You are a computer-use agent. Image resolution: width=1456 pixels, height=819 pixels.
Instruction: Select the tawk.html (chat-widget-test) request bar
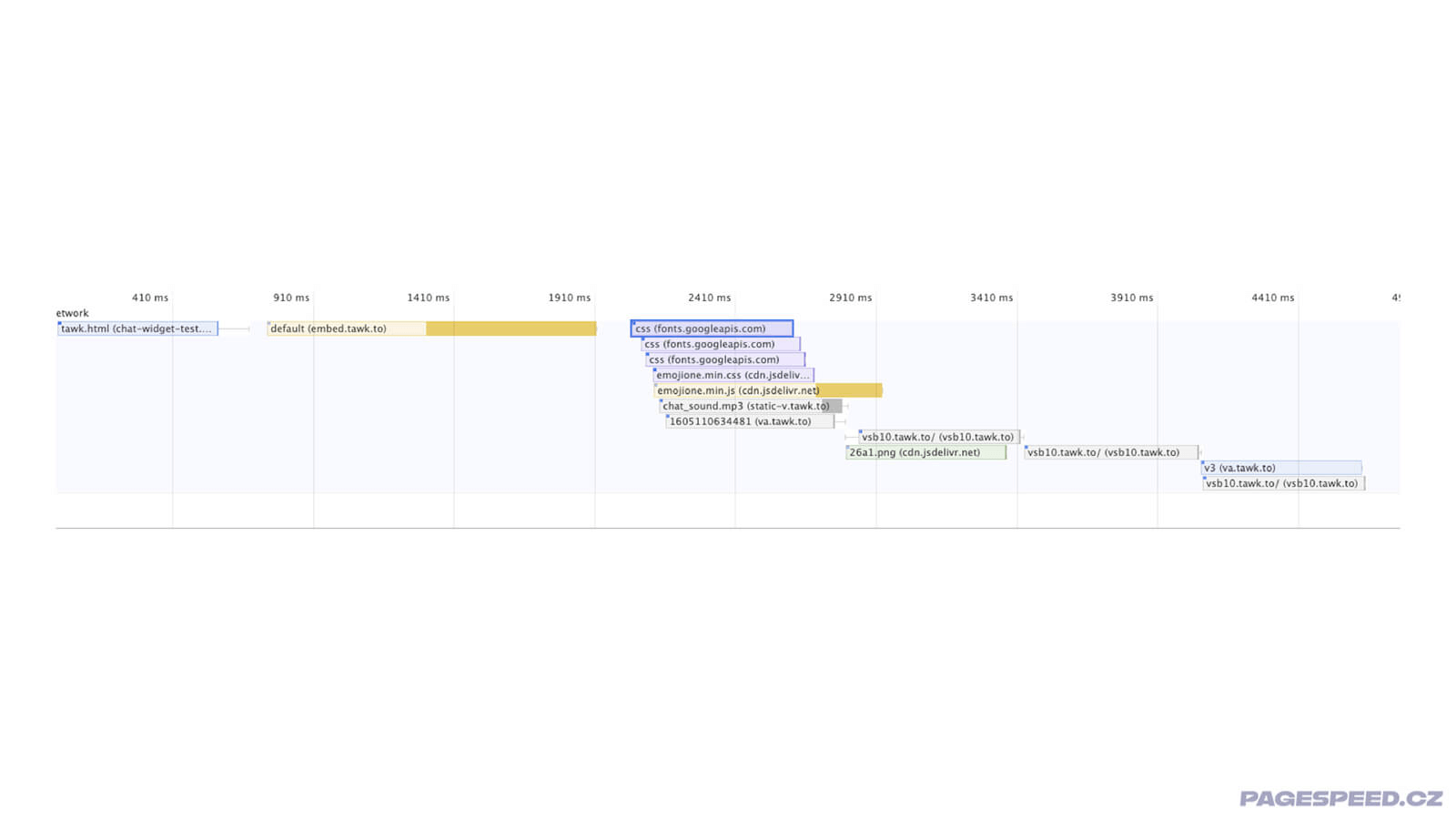(x=136, y=329)
